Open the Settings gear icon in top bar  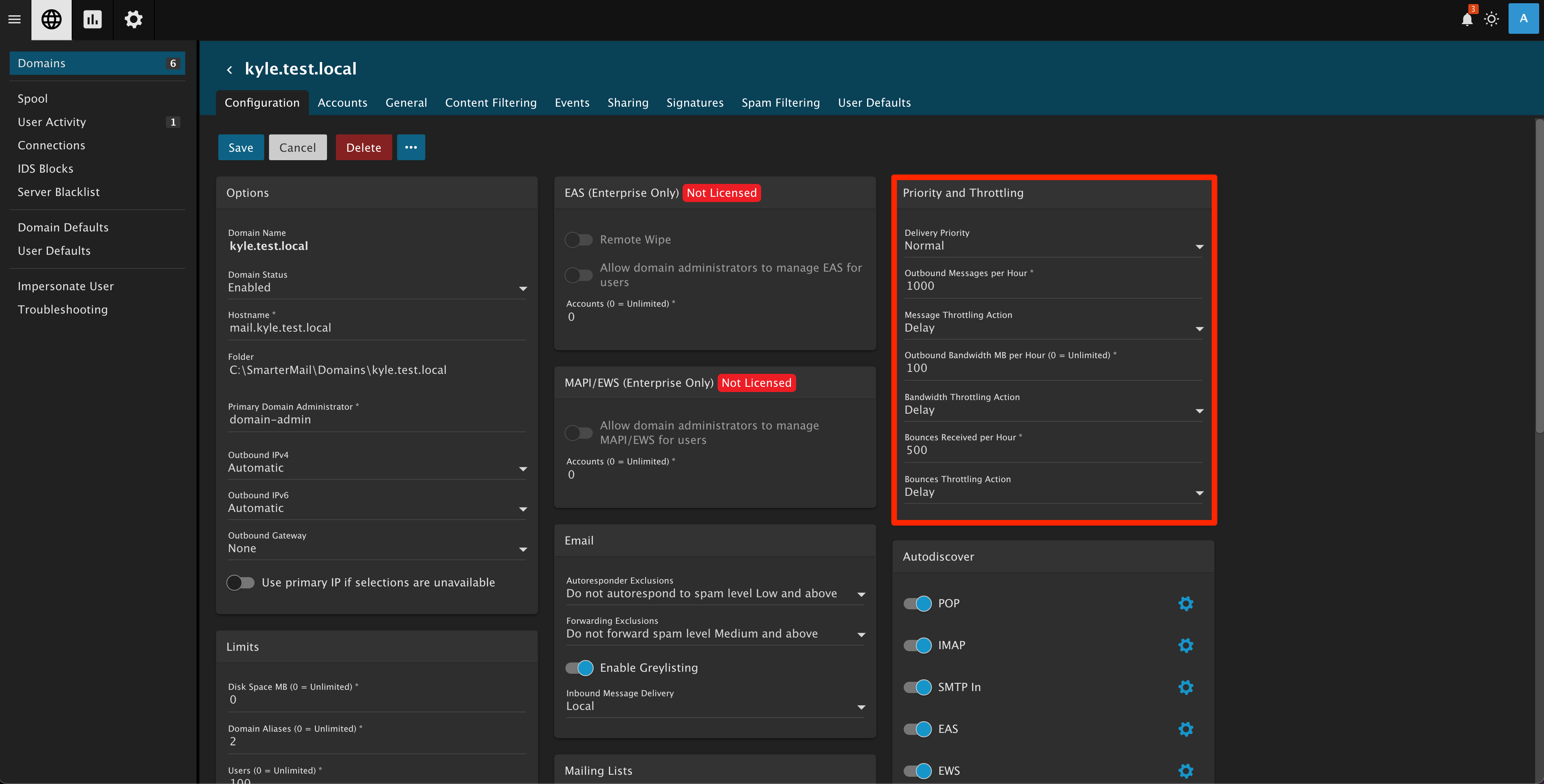click(133, 20)
